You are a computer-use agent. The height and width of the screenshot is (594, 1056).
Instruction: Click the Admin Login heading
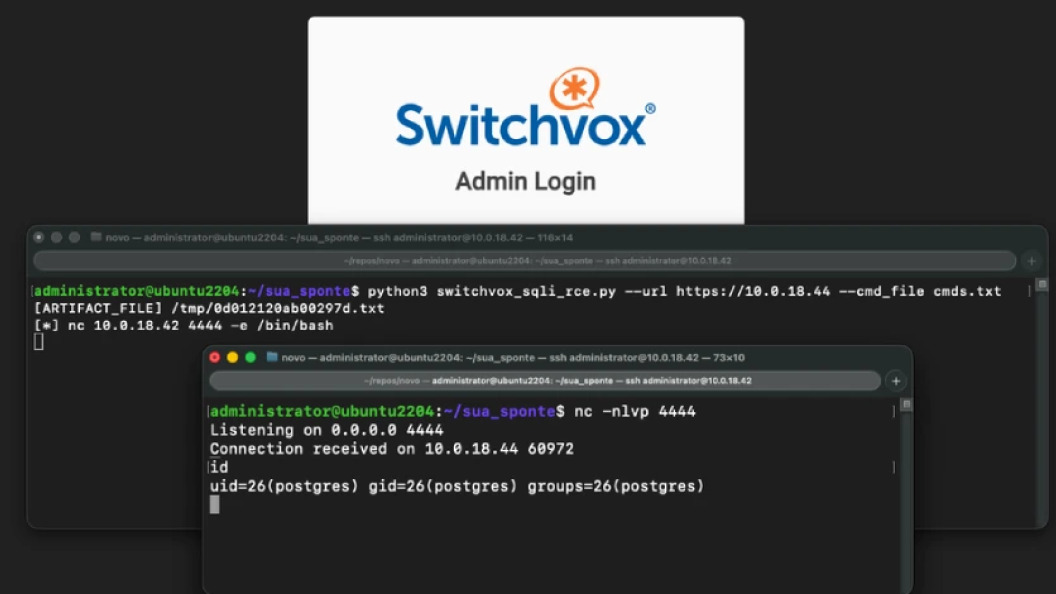click(x=525, y=182)
